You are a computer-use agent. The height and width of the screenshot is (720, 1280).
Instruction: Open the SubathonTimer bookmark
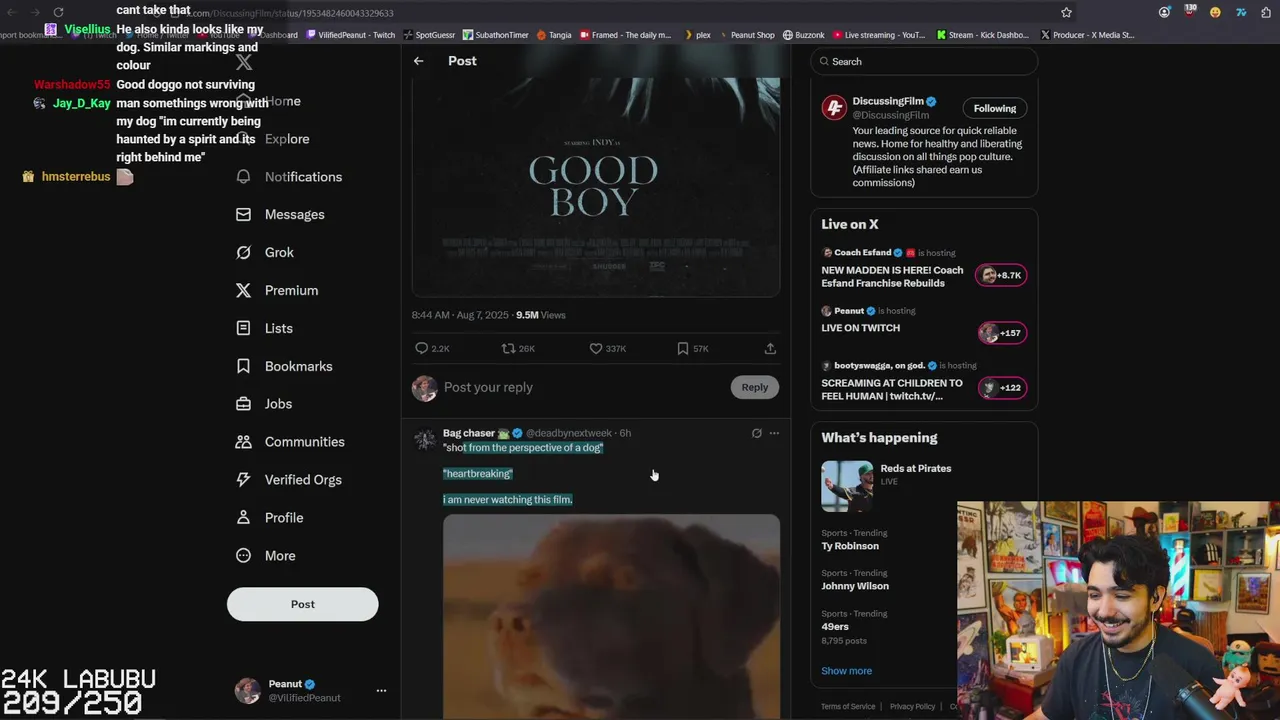click(x=496, y=35)
